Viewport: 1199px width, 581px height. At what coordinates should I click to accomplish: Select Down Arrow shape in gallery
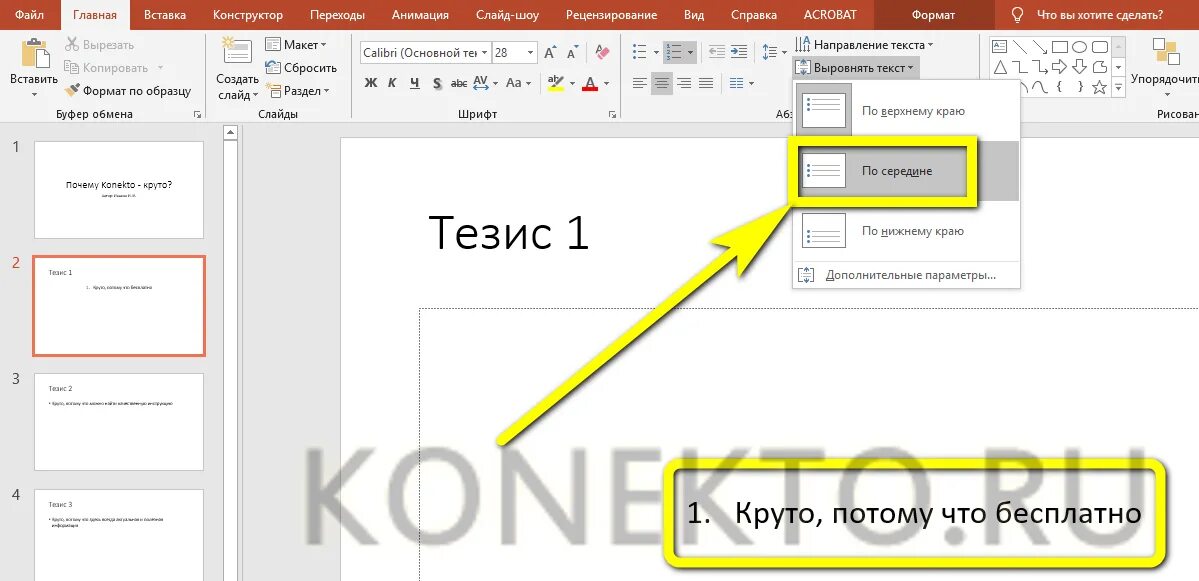(1079, 67)
